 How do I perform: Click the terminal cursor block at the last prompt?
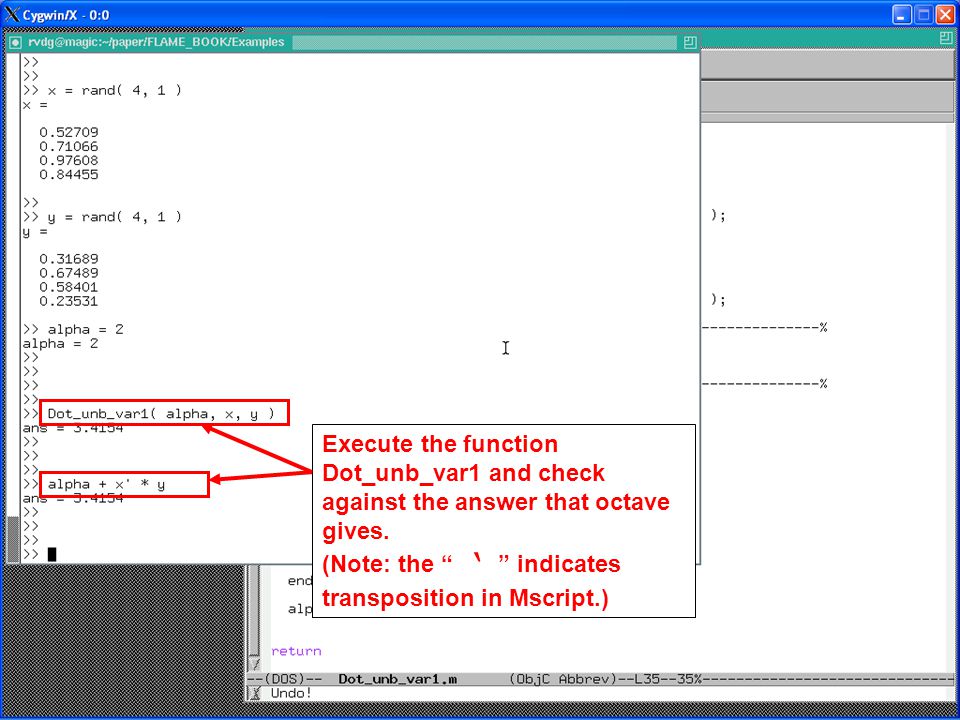(52, 554)
